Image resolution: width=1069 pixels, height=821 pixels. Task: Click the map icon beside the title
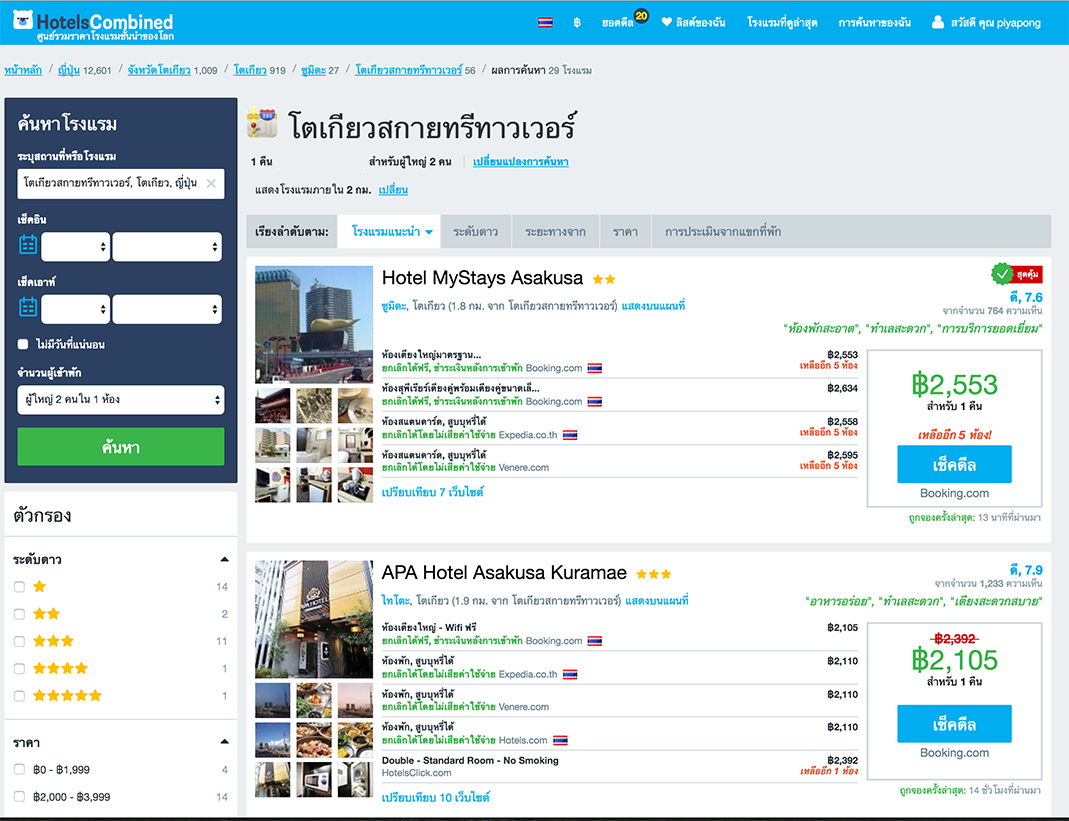pos(262,124)
